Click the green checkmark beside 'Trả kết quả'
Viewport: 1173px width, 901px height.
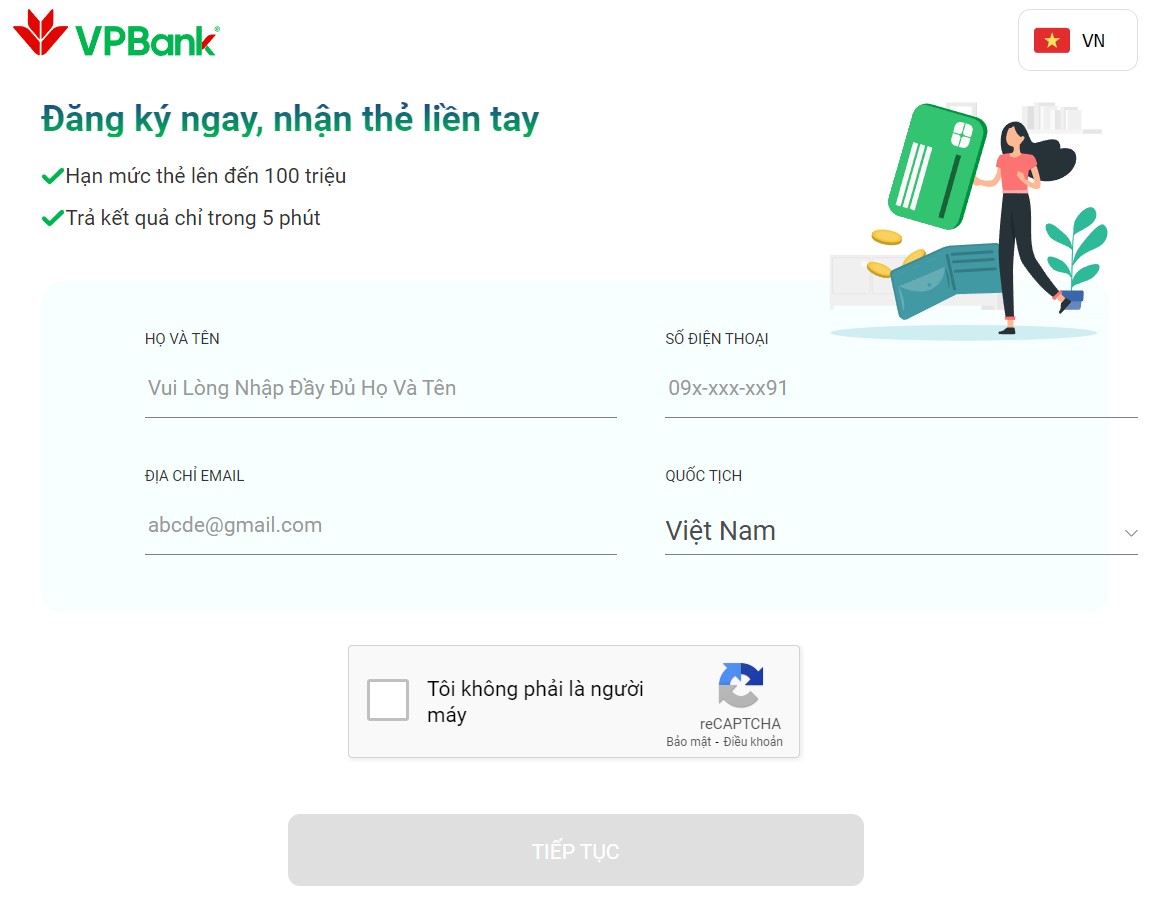[x=52, y=219]
